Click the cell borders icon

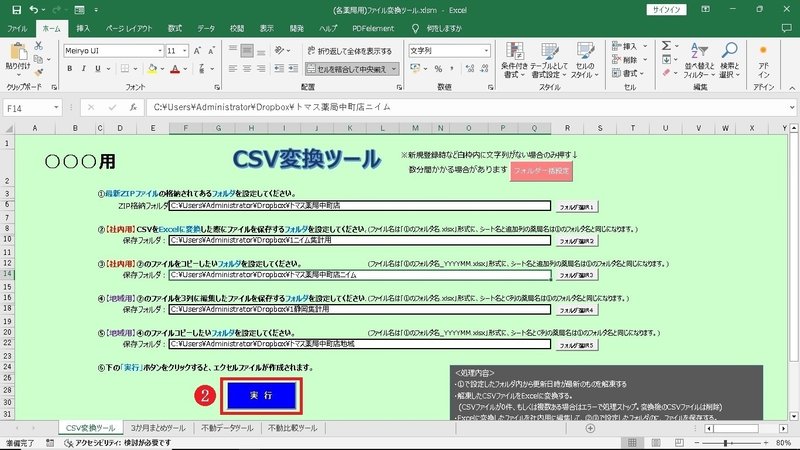coord(125,68)
